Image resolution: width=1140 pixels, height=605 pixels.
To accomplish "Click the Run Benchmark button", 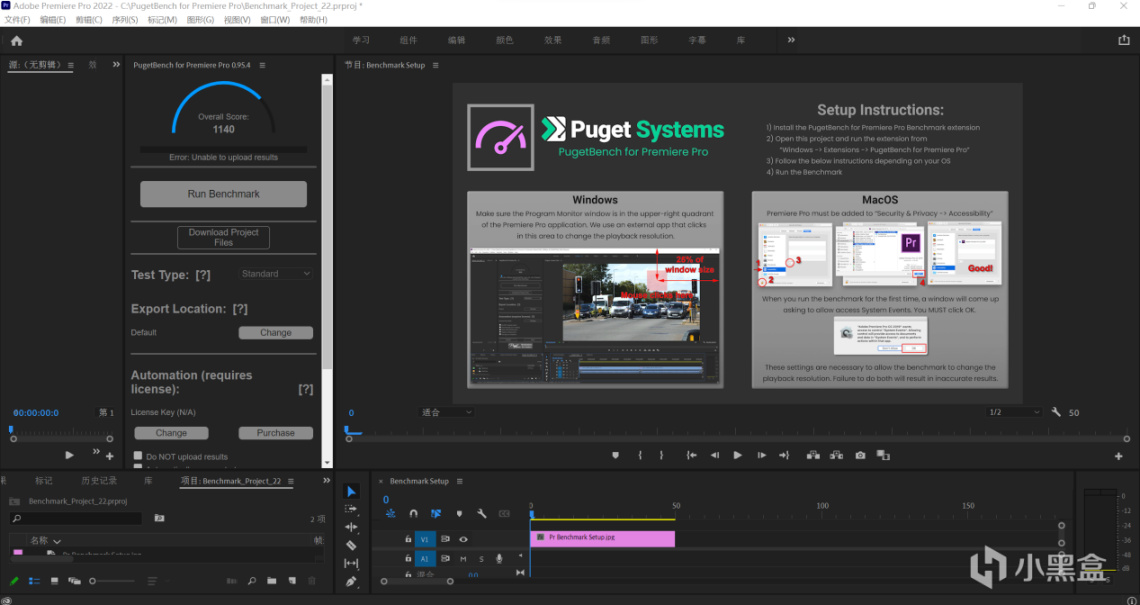I will coord(223,194).
